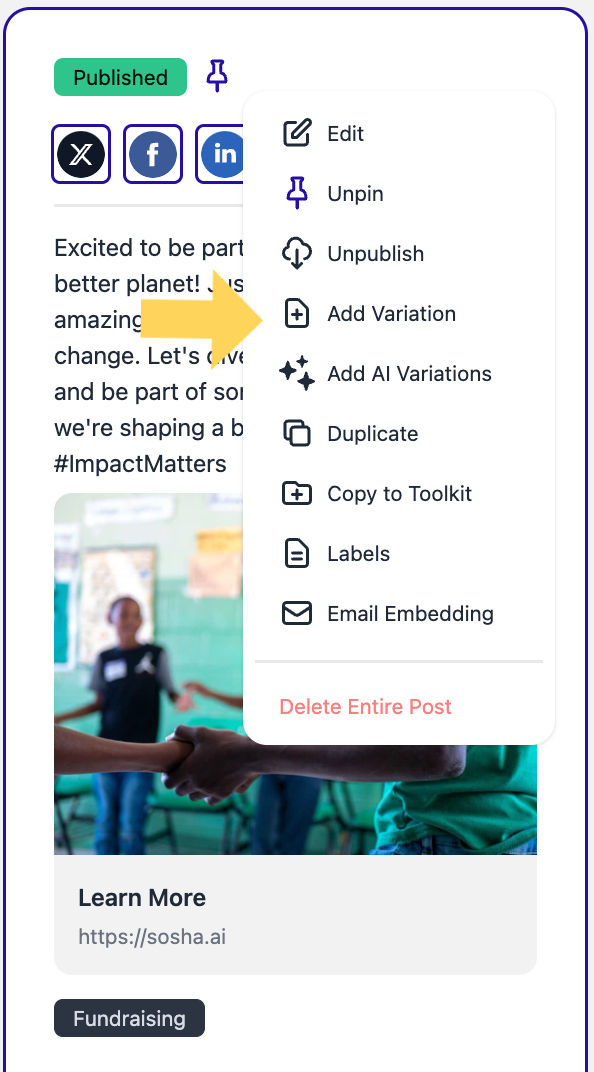Click the Unpin pushpin icon in menu
The height and width of the screenshot is (1072, 594).
pos(297,193)
